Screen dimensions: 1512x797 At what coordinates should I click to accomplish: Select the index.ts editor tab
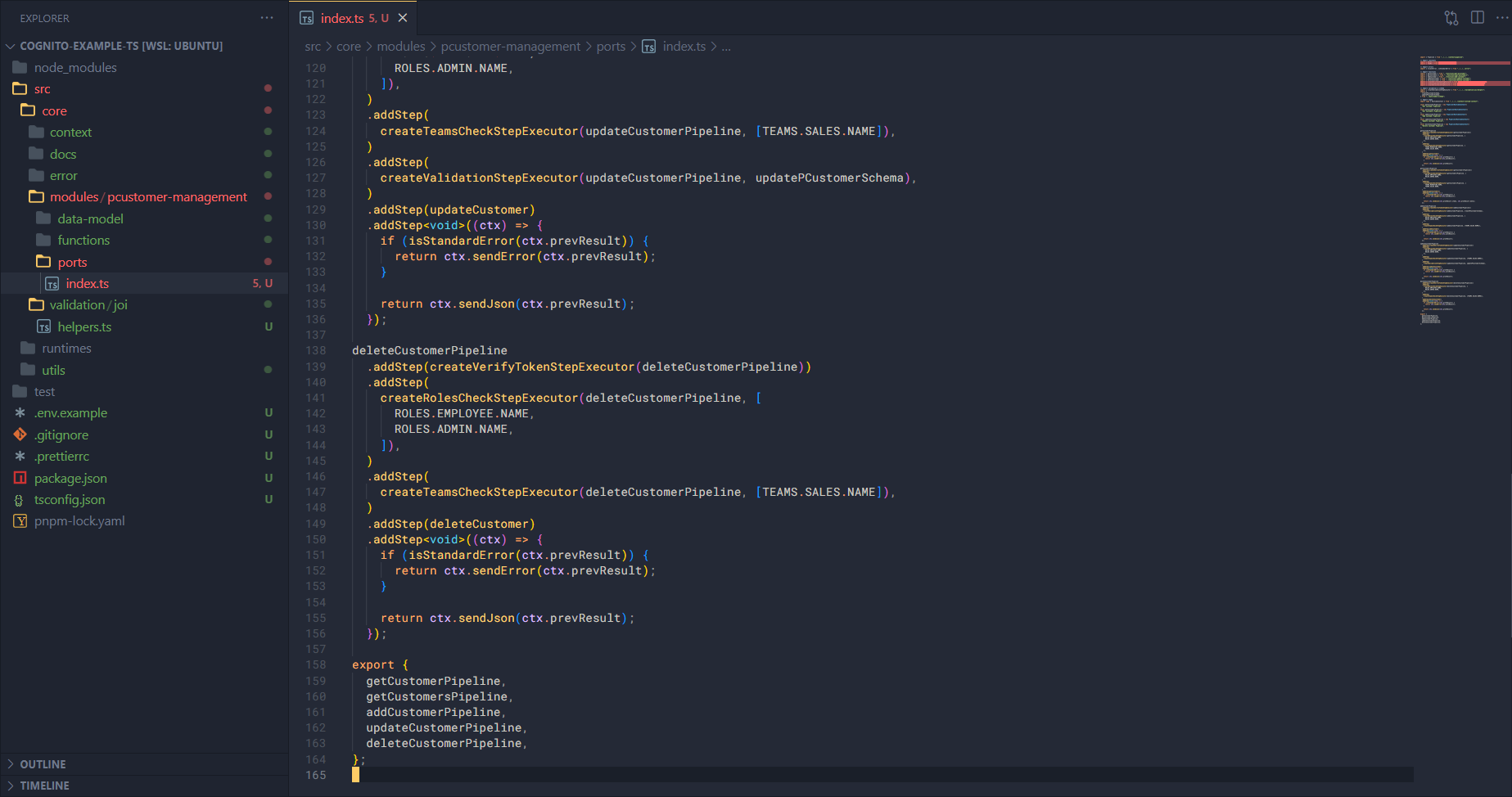pos(342,18)
